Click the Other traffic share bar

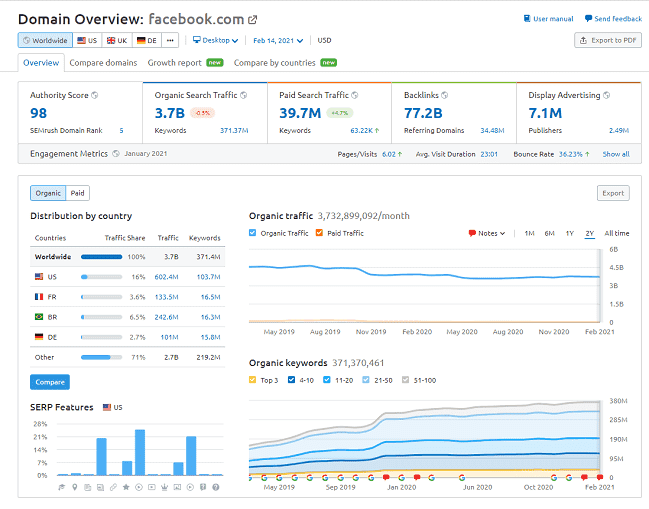(x=101, y=357)
